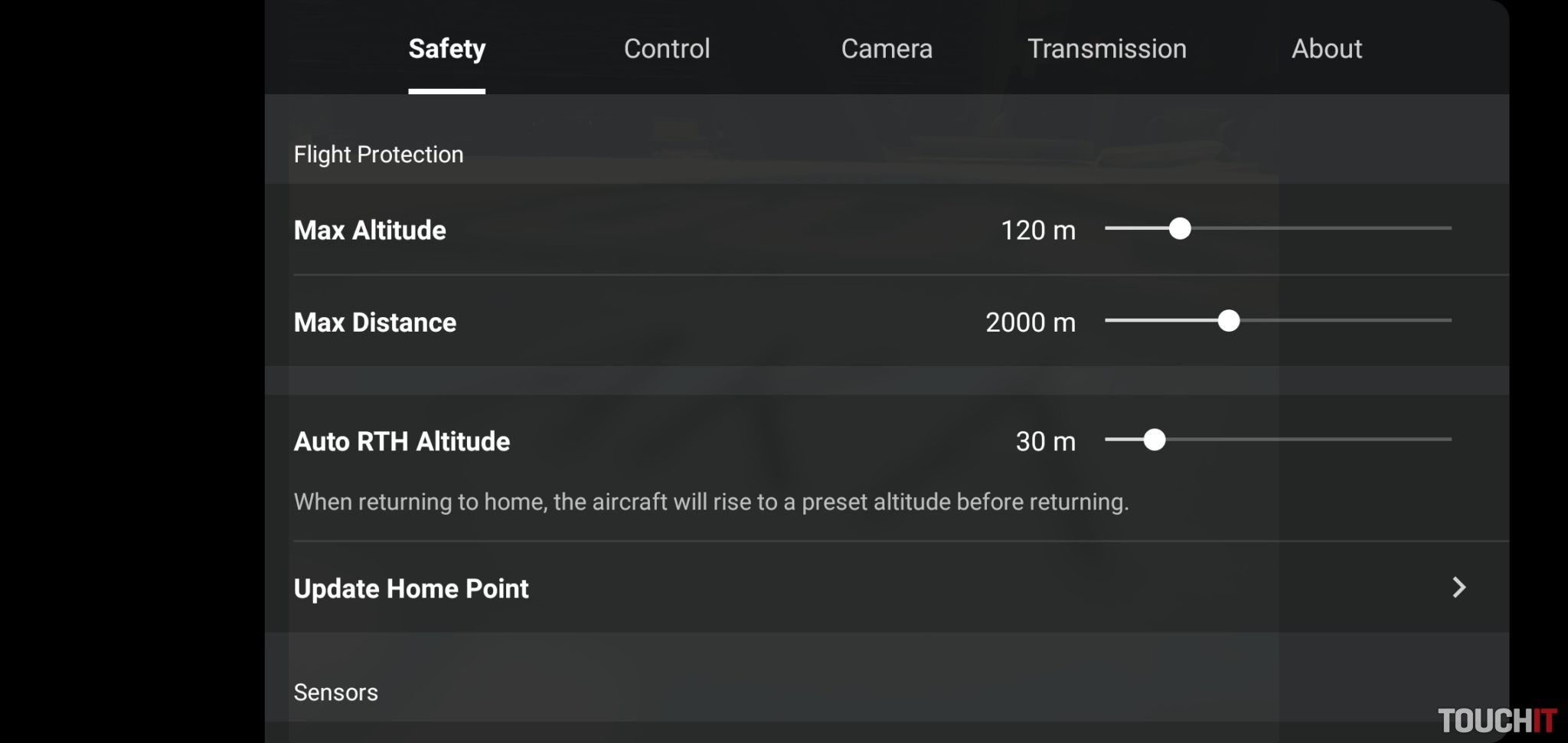Expand Update Home Point chevron arrow
The height and width of the screenshot is (743, 1568).
tap(1459, 588)
